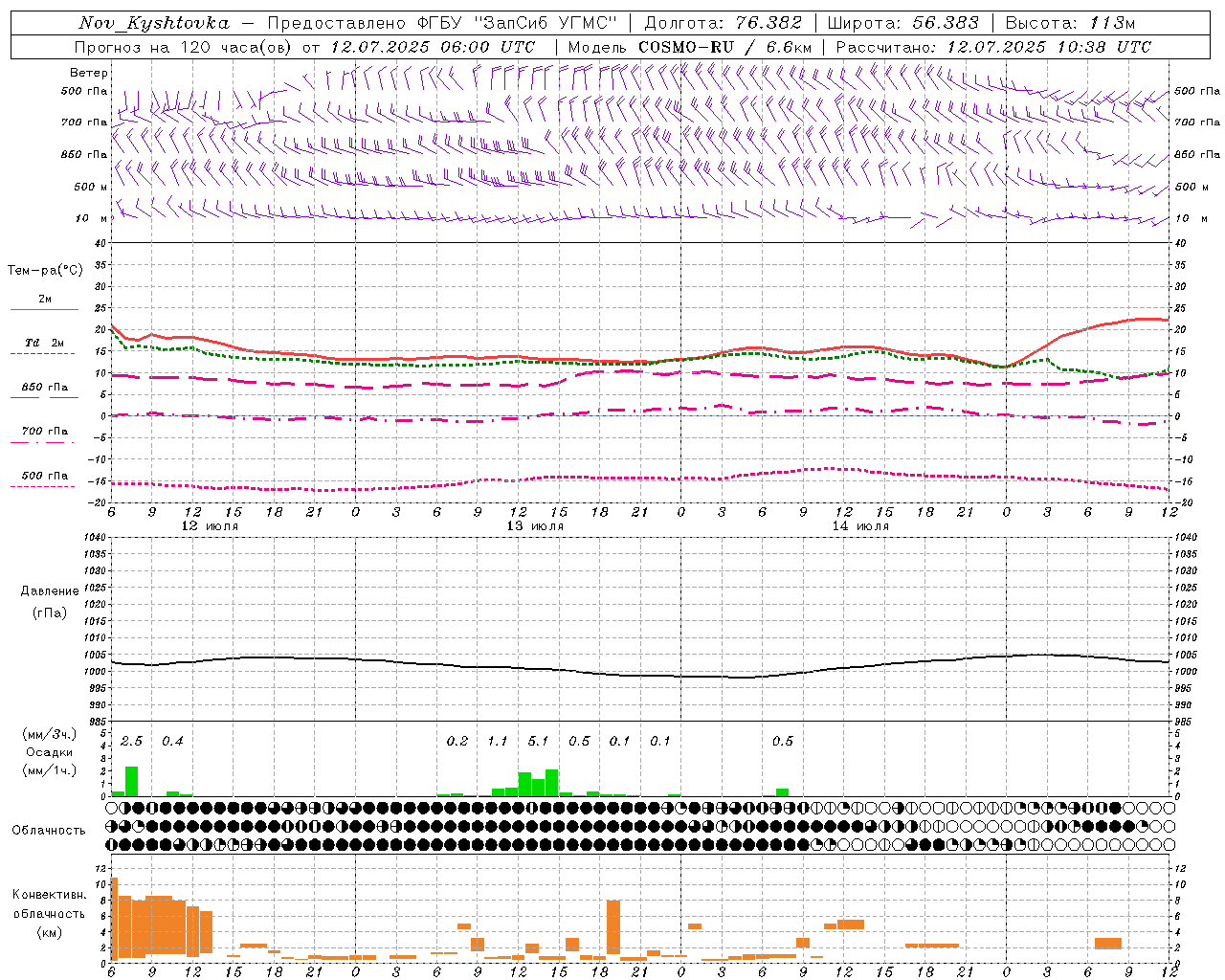Click the 2.5 precipitation total
Viewport: 1225px width, 980px height.
click(131, 741)
